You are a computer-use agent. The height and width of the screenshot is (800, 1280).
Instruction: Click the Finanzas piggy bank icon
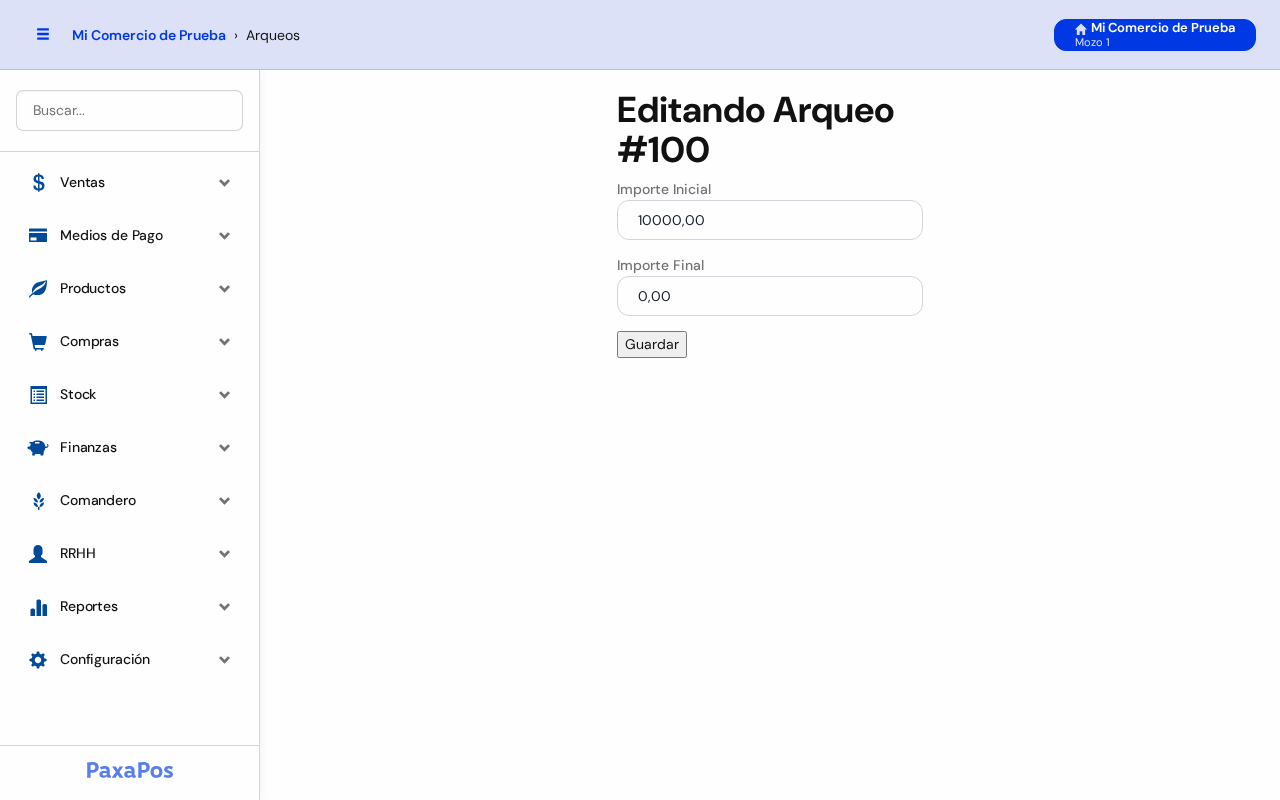[38, 447]
